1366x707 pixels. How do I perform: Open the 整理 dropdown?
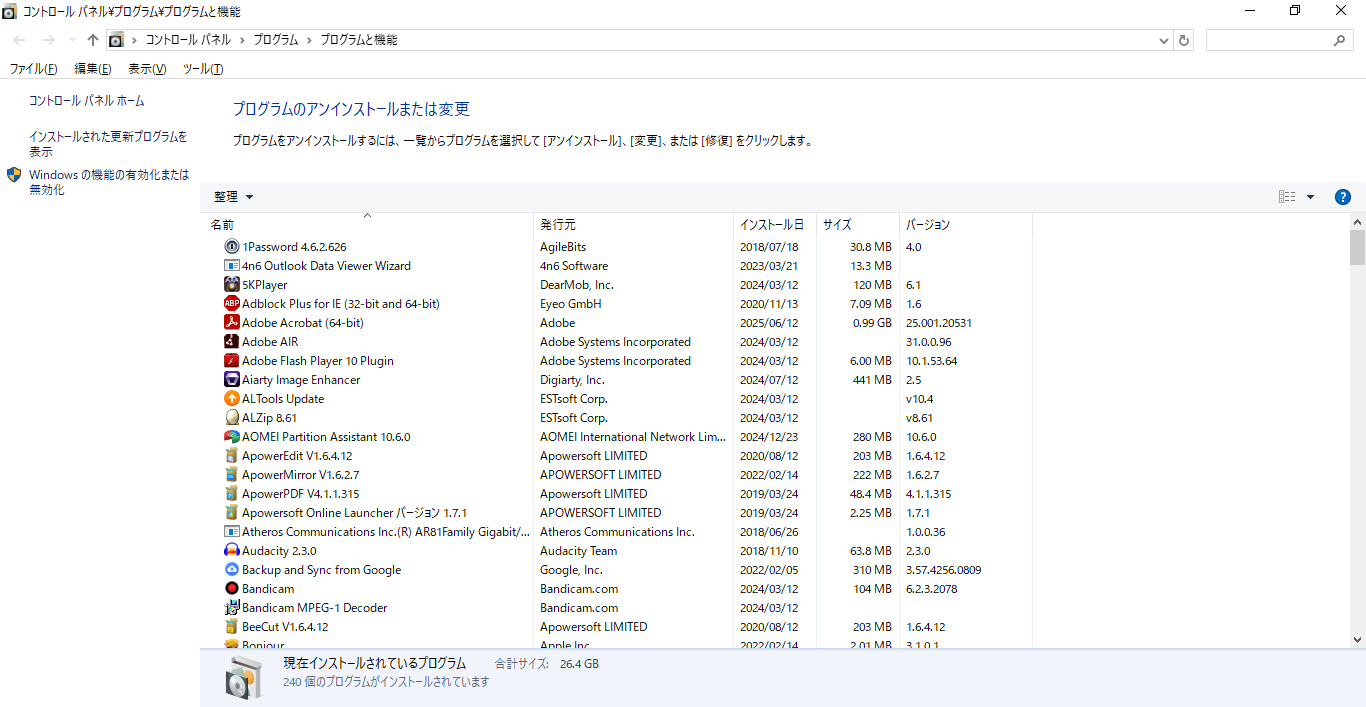234,197
